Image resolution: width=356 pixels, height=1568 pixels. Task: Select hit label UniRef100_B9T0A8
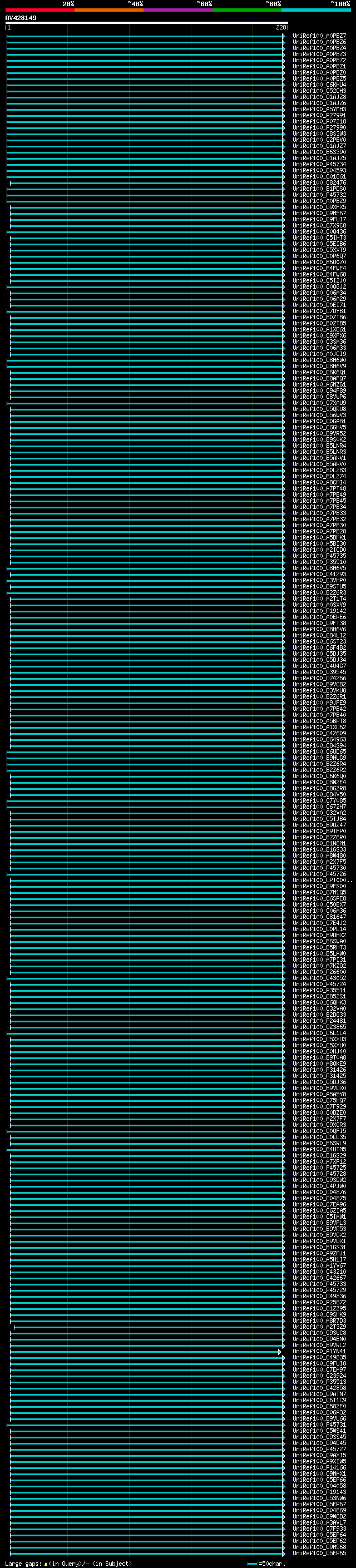[x=319, y=1057]
